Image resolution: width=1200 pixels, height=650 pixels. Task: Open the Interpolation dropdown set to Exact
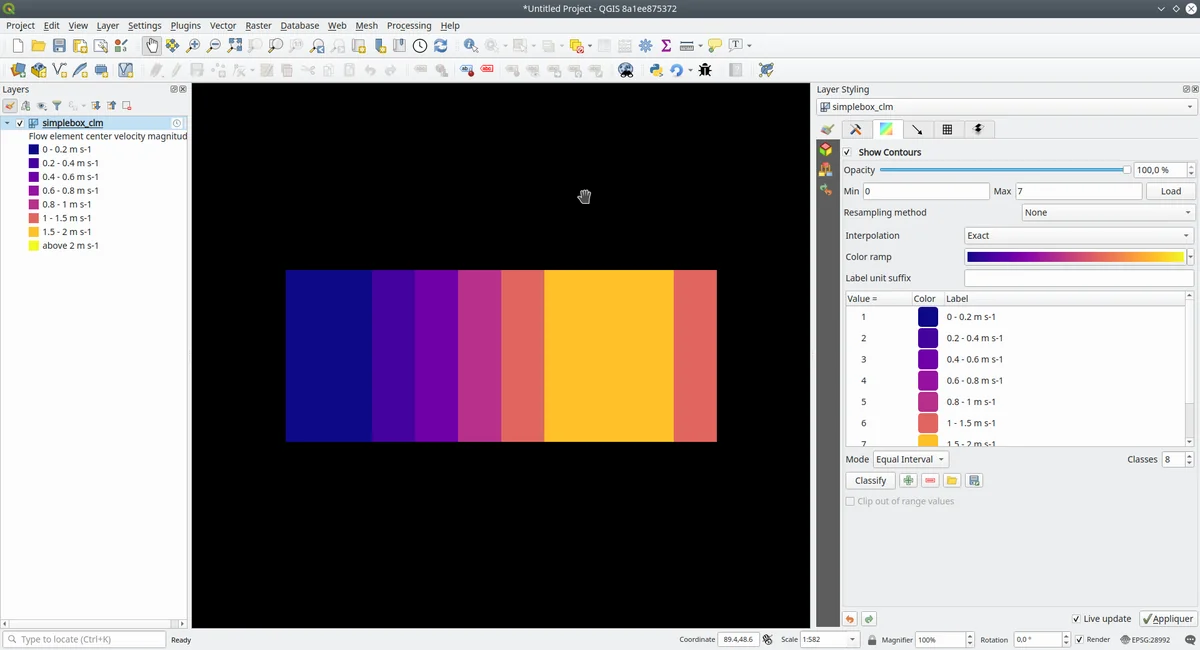(1078, 236)
